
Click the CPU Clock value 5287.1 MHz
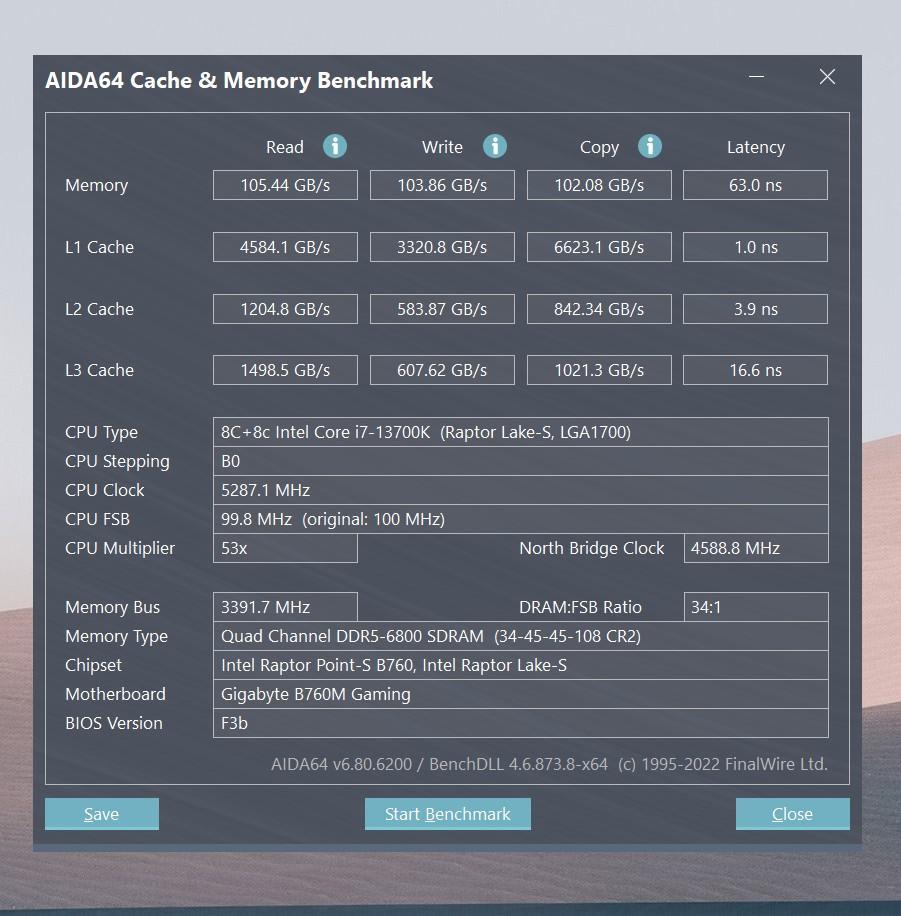coord(521,490)
